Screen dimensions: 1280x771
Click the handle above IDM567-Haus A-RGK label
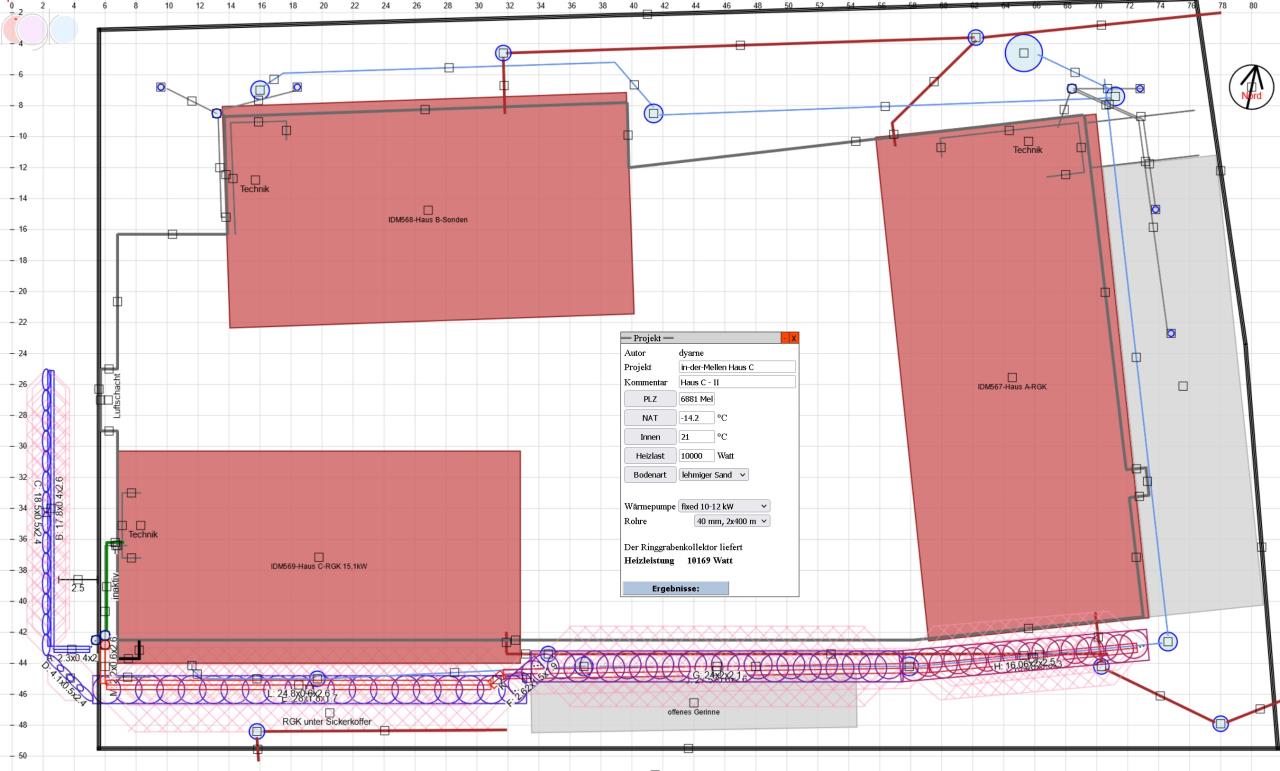[1012, 377]
